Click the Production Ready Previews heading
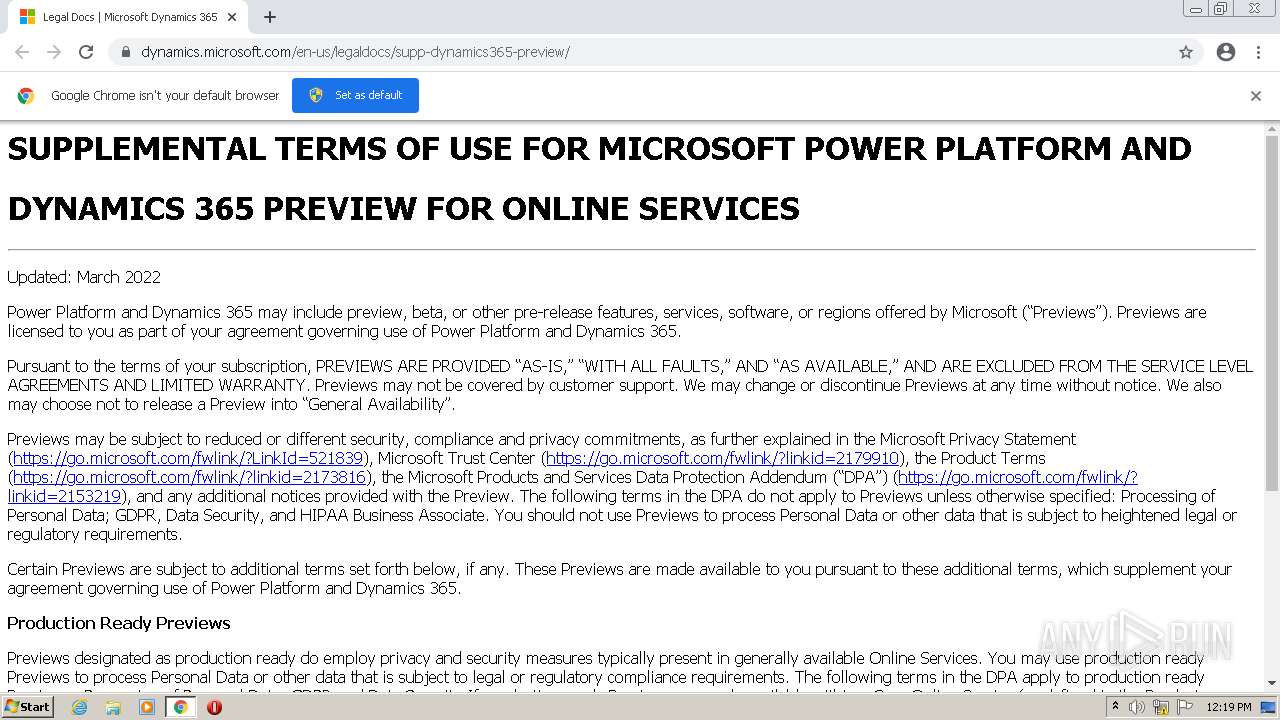The height and width of the screenshot is (720, 1280). coord(119,623)
